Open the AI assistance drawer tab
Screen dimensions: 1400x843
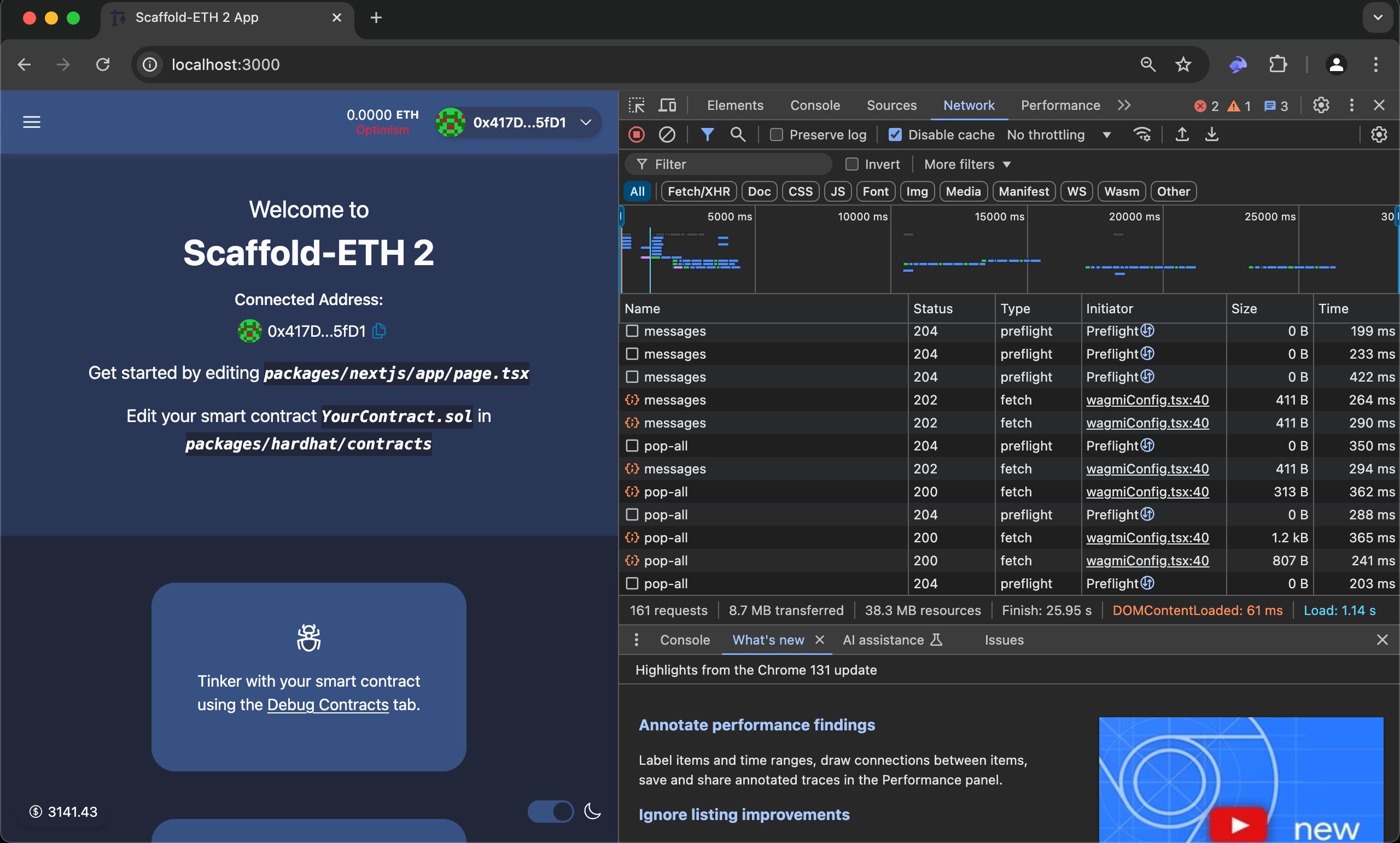click(x=892, y=640)
